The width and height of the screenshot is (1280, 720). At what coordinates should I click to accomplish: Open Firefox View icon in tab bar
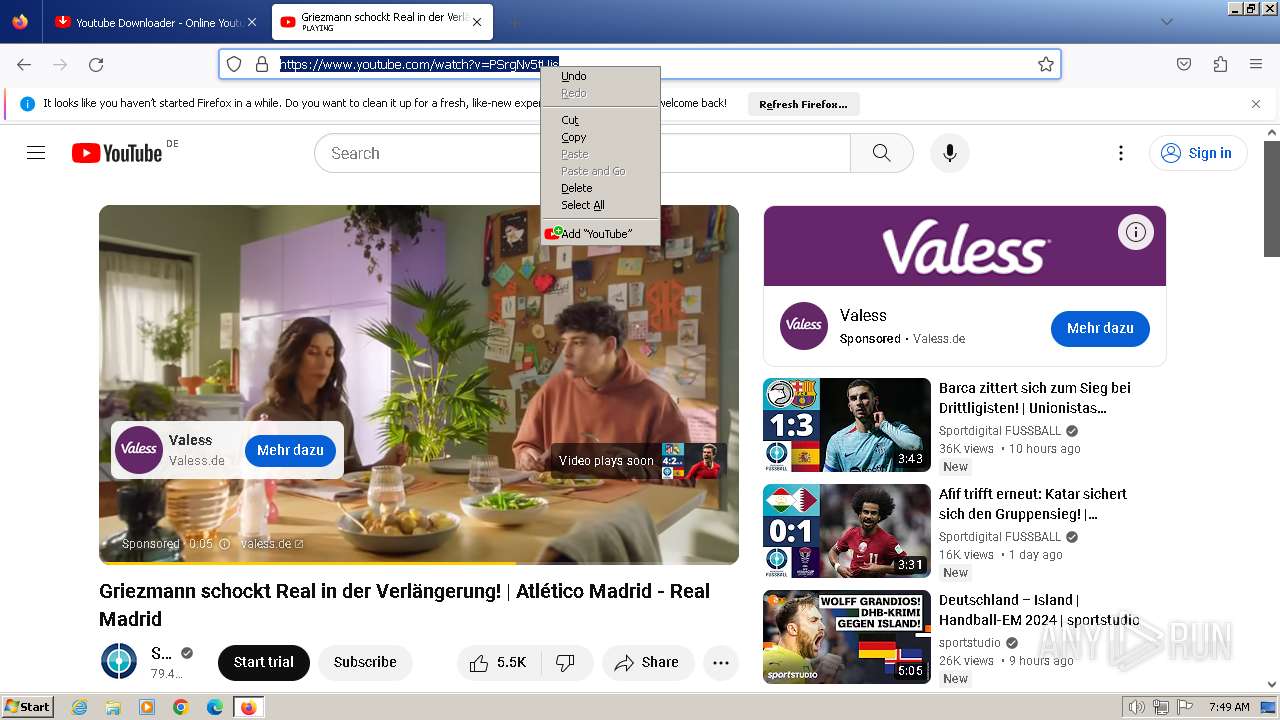point(20,22)
